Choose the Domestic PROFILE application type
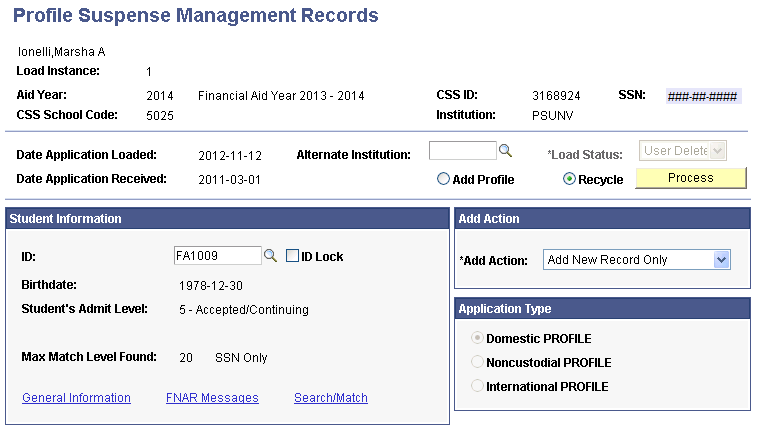Image resolution: width=758 pixels, height=430 pixels. pos(477,338)
